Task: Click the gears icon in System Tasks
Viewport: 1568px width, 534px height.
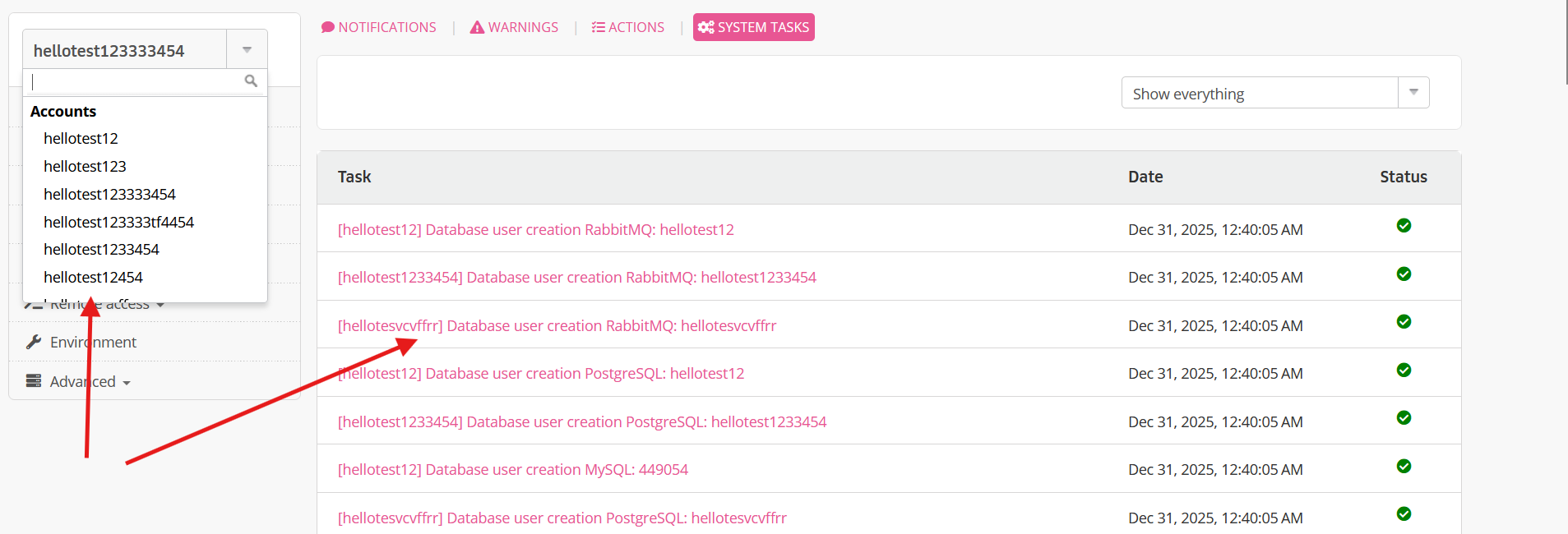Action: point(705,28)
